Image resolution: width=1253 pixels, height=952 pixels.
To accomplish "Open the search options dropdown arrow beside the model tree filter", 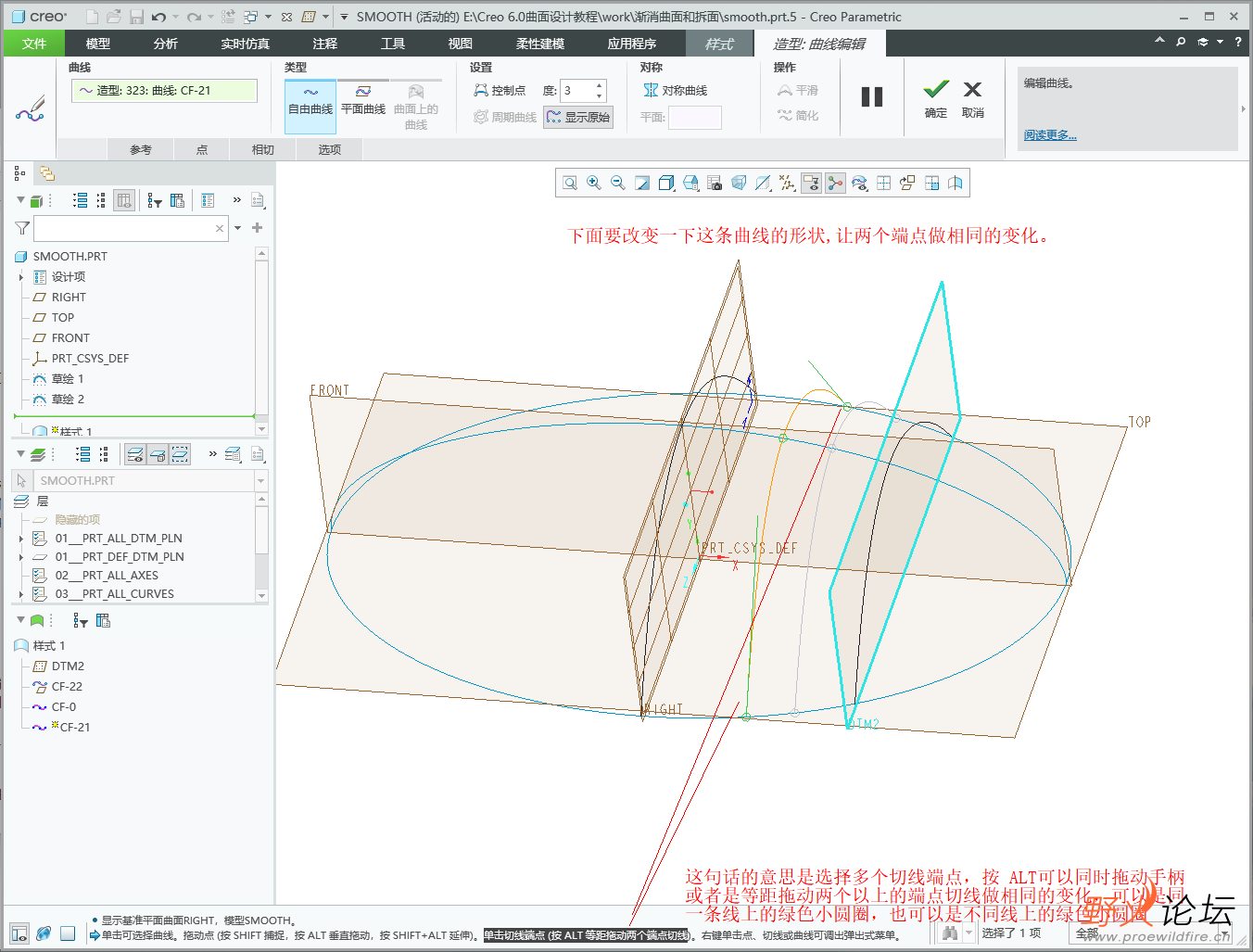I will 238,228.
